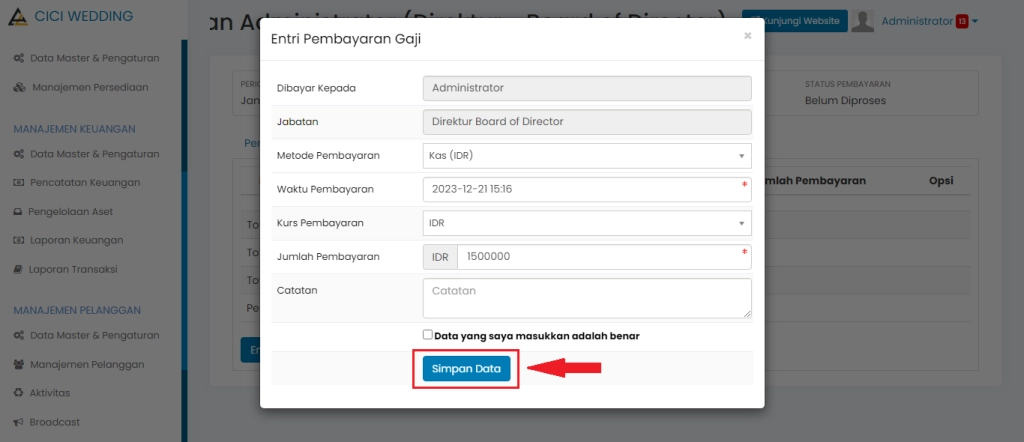1024x442 pixels.
Task: Click the Jumlah Pembayaran amount field
Action: pyautogui.click(x=604, y=257)
